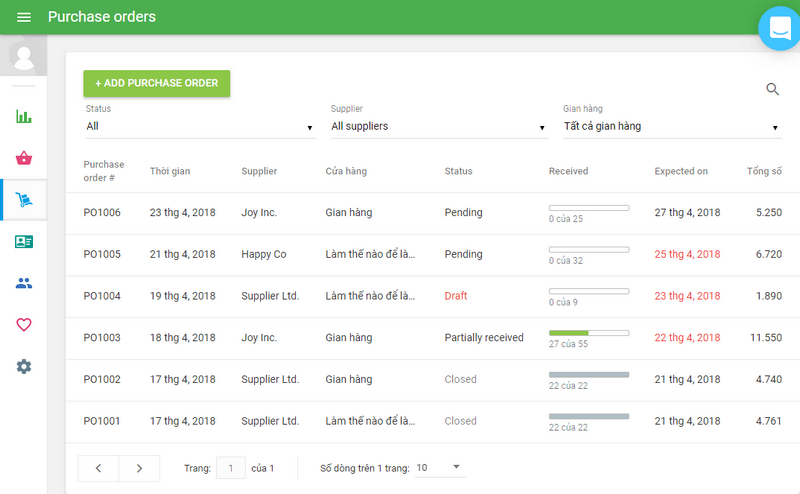Expand the Status filter dropdown
This screenshot has width=800, height=494.
tap(200, 127)
